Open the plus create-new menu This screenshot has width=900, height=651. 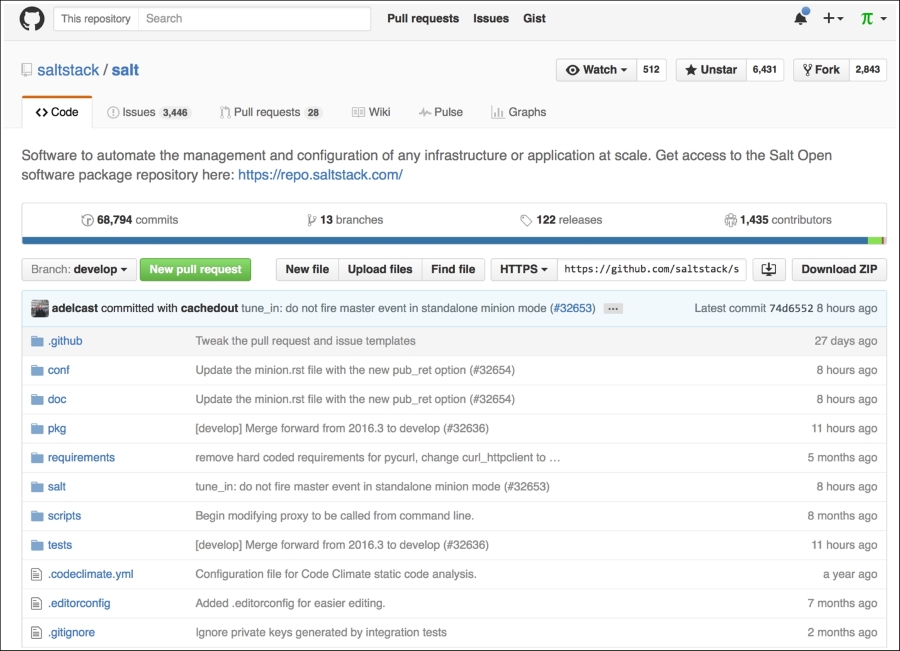click(833, 18)
